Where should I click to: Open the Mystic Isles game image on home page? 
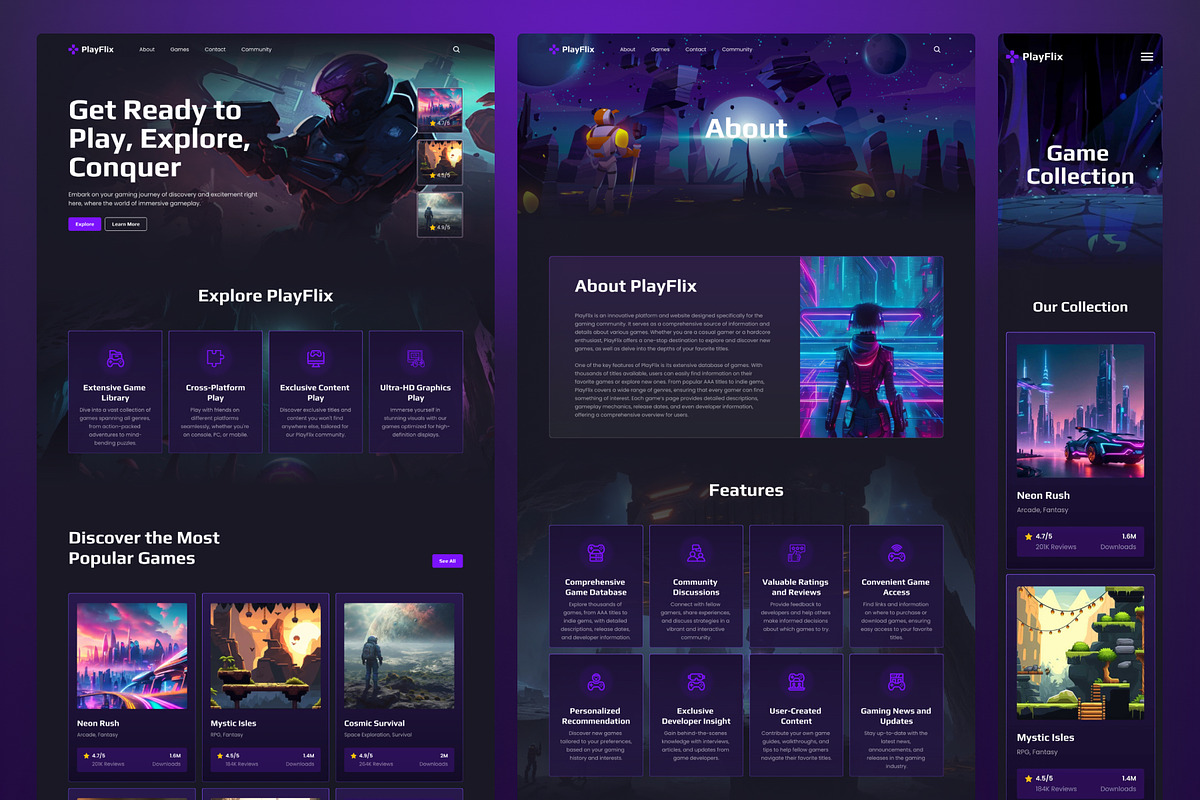pyautogui.click(x=265, y=656)
